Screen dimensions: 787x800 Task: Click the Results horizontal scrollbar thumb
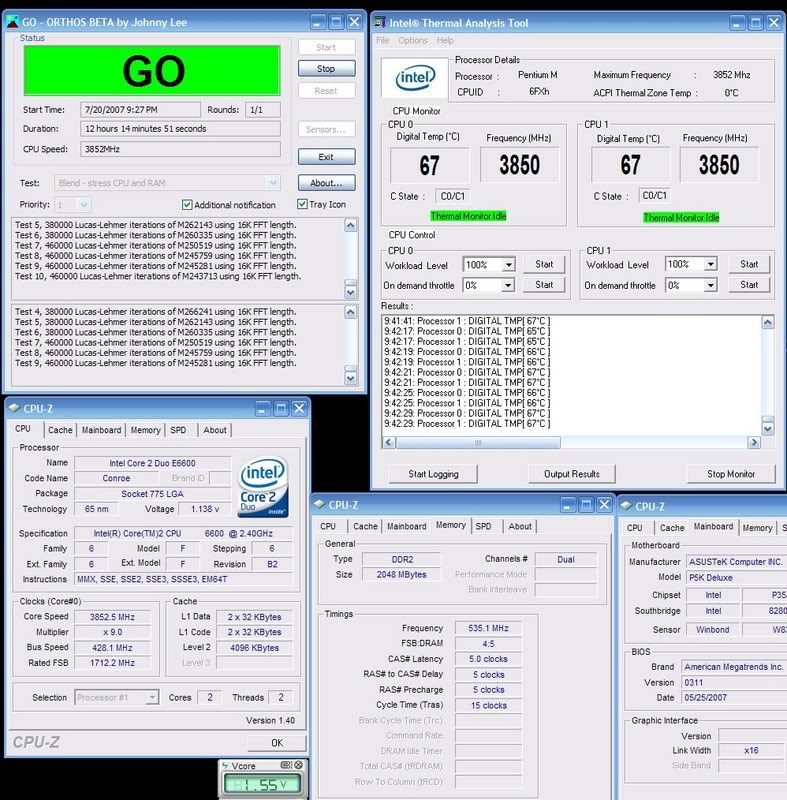click(x=478, y=442)
